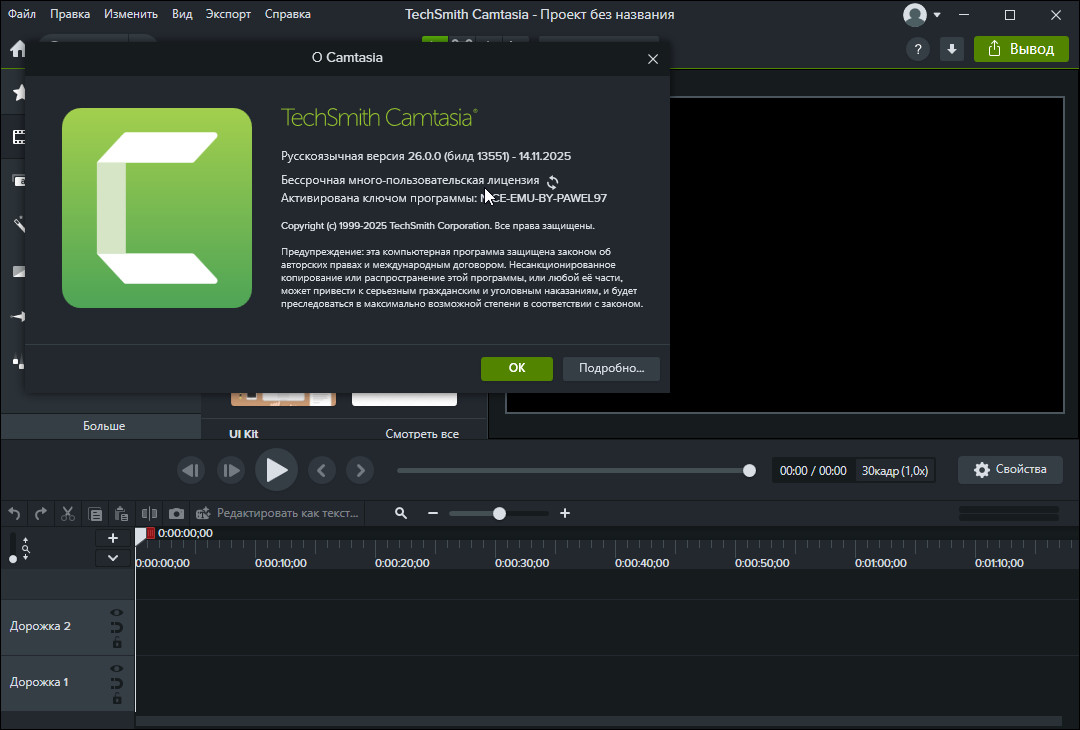Screen dimensions: 1080x730
Task: Click the paste icon in timeline toolbar
Action: 122,513
